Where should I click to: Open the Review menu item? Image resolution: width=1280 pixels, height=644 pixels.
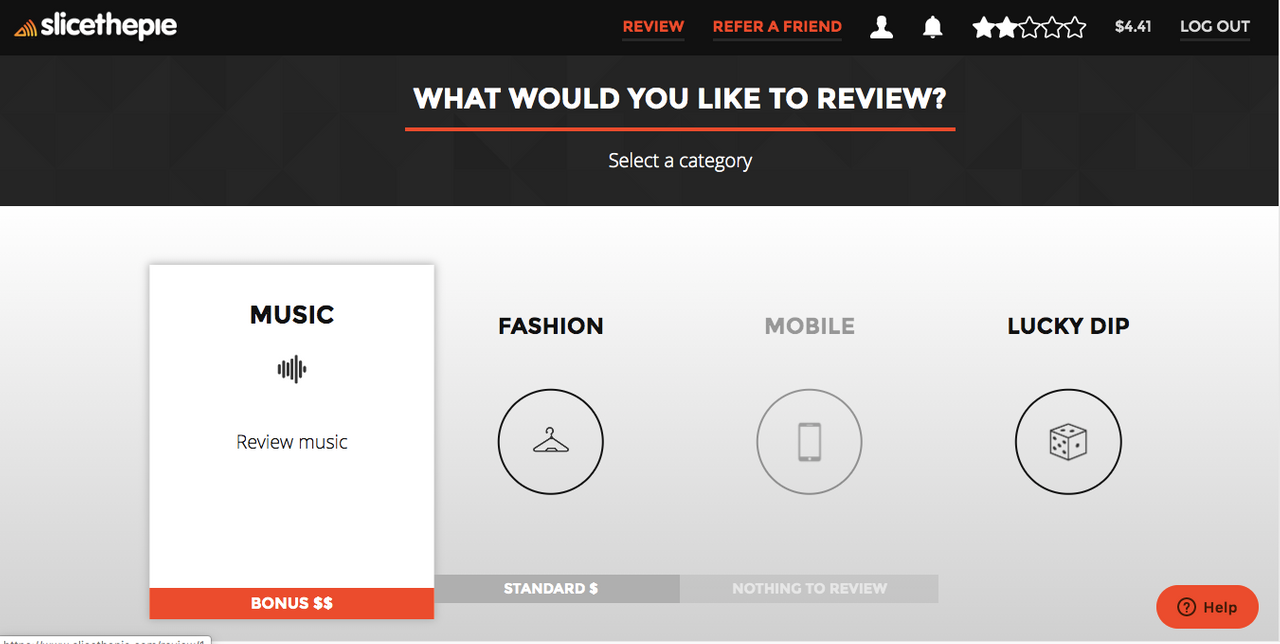coord(653,27)
